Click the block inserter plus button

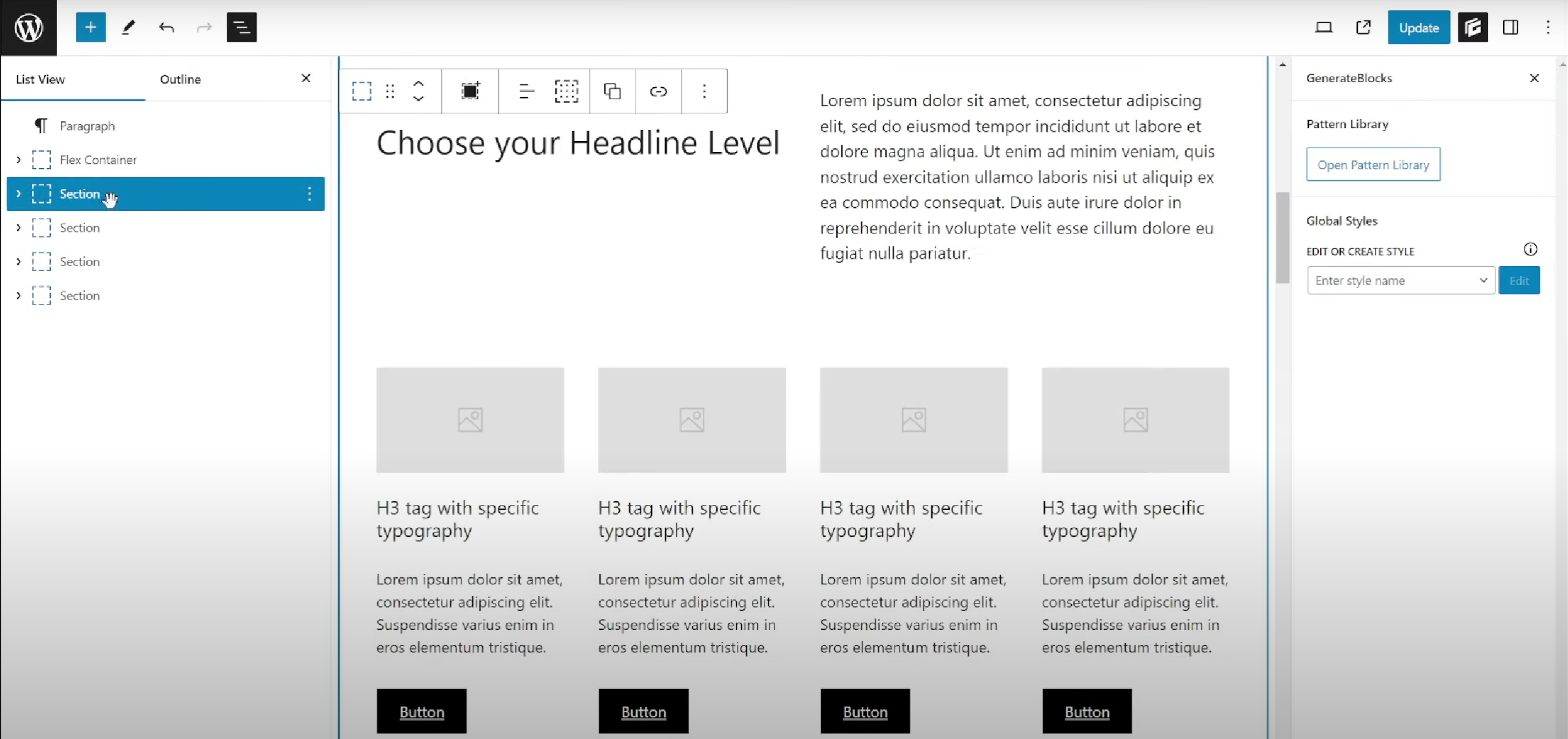91,28
